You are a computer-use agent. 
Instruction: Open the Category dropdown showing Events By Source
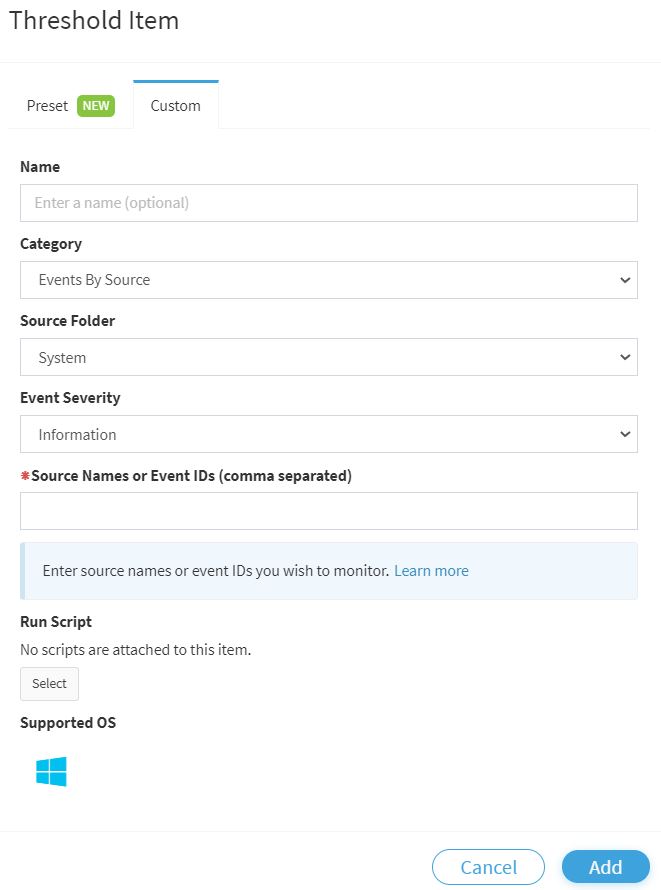point(329,280)
